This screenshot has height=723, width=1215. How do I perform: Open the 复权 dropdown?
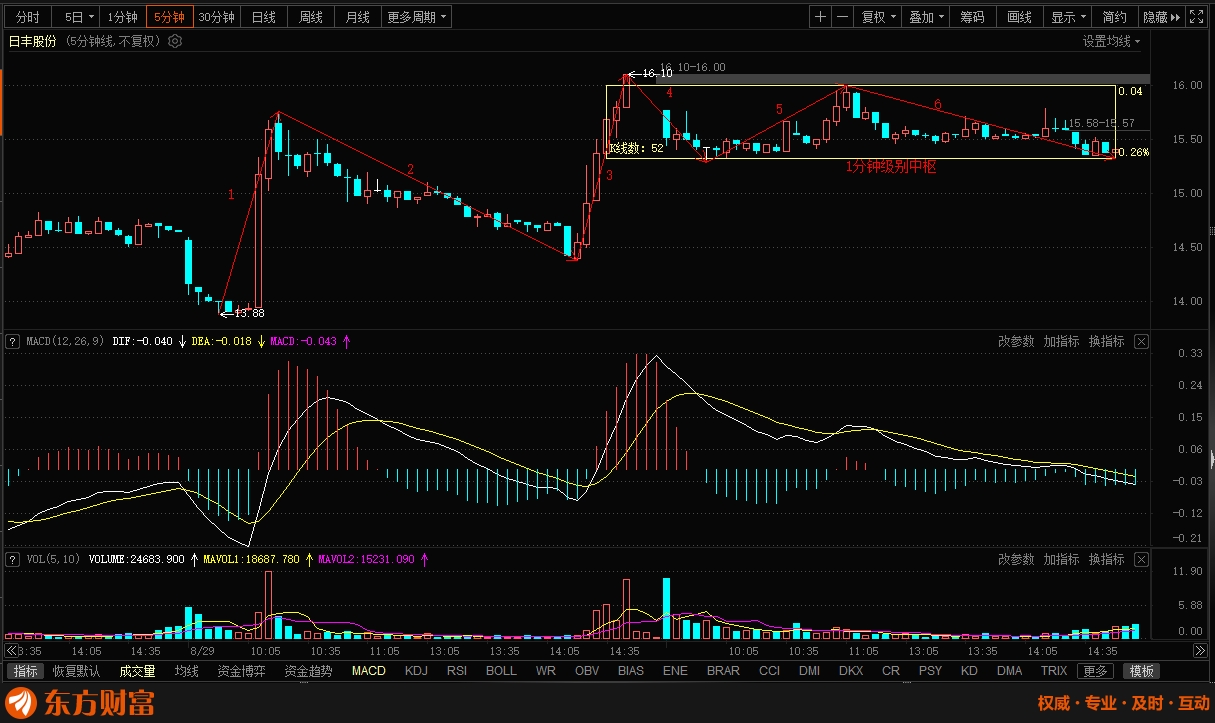[x=880, y=17]
